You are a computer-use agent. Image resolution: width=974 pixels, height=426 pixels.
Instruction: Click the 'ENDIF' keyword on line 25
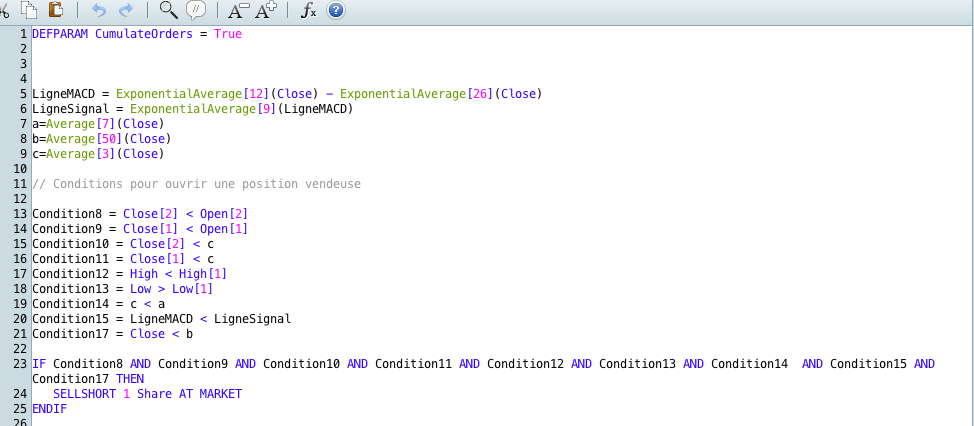[x=50, y=409]
